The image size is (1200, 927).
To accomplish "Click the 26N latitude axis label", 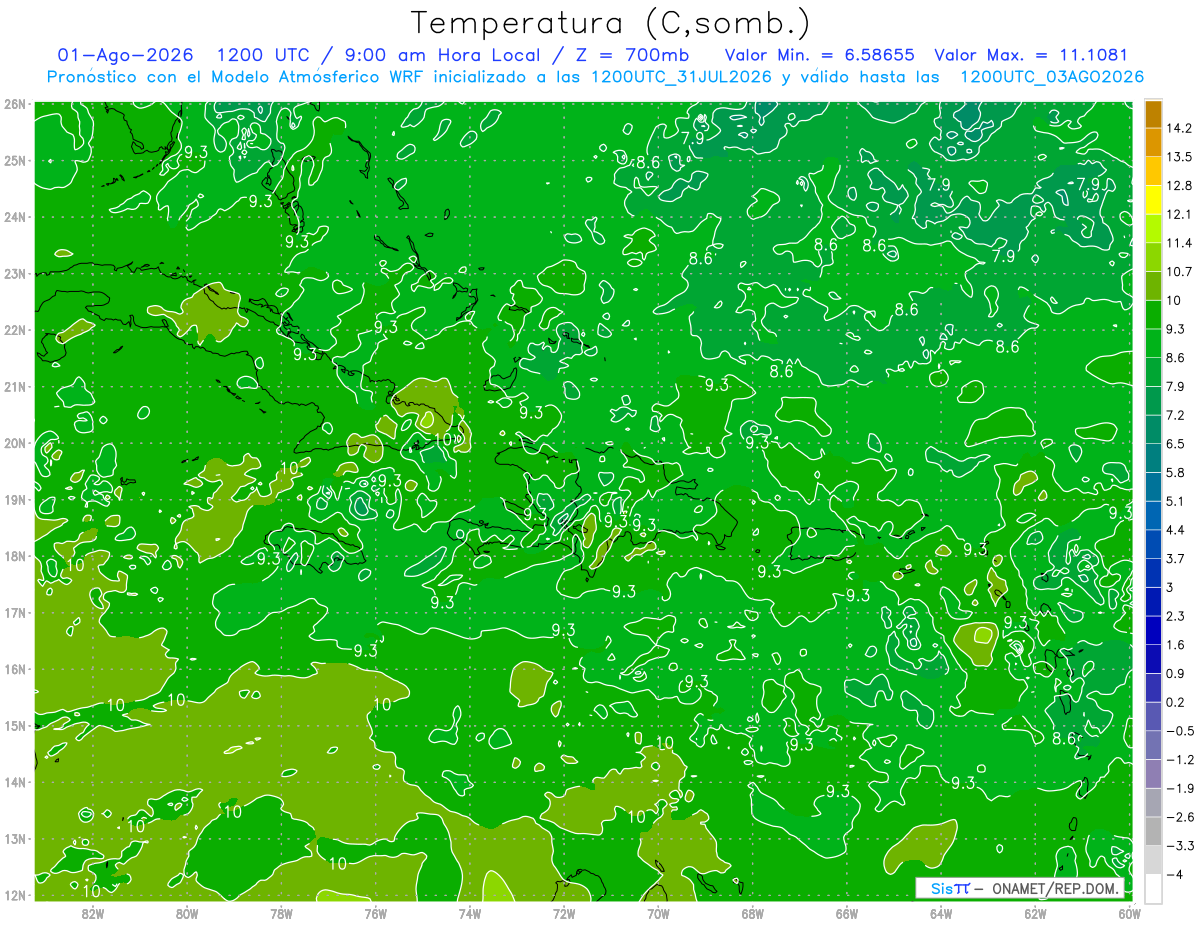I will (14, 104).
